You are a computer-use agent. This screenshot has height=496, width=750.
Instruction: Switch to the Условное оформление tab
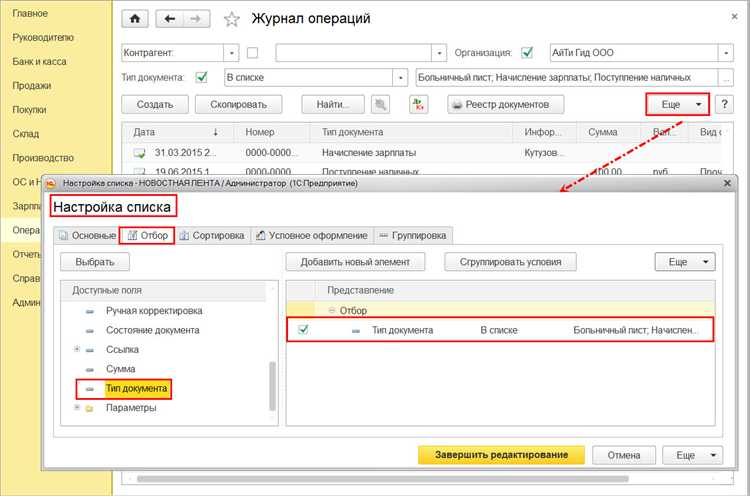point(312,235)
